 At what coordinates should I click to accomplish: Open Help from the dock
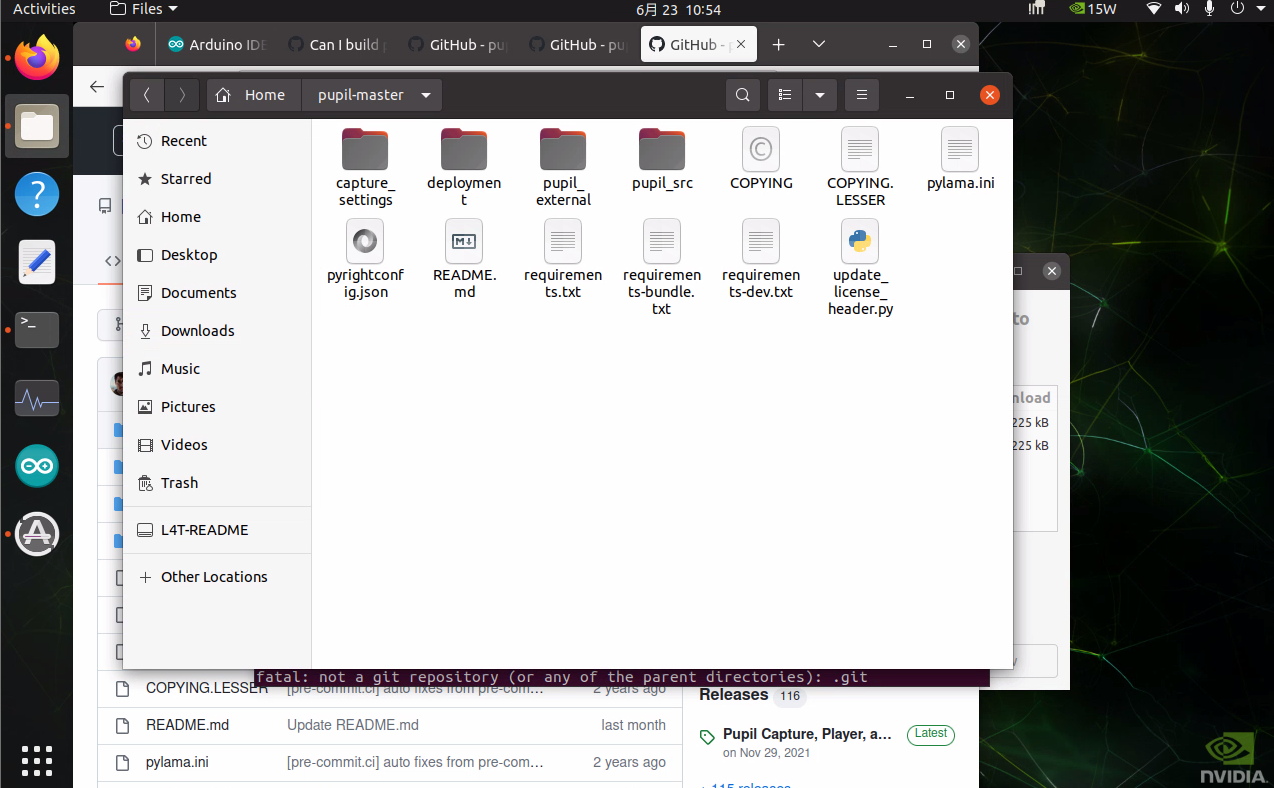point(37,194)
